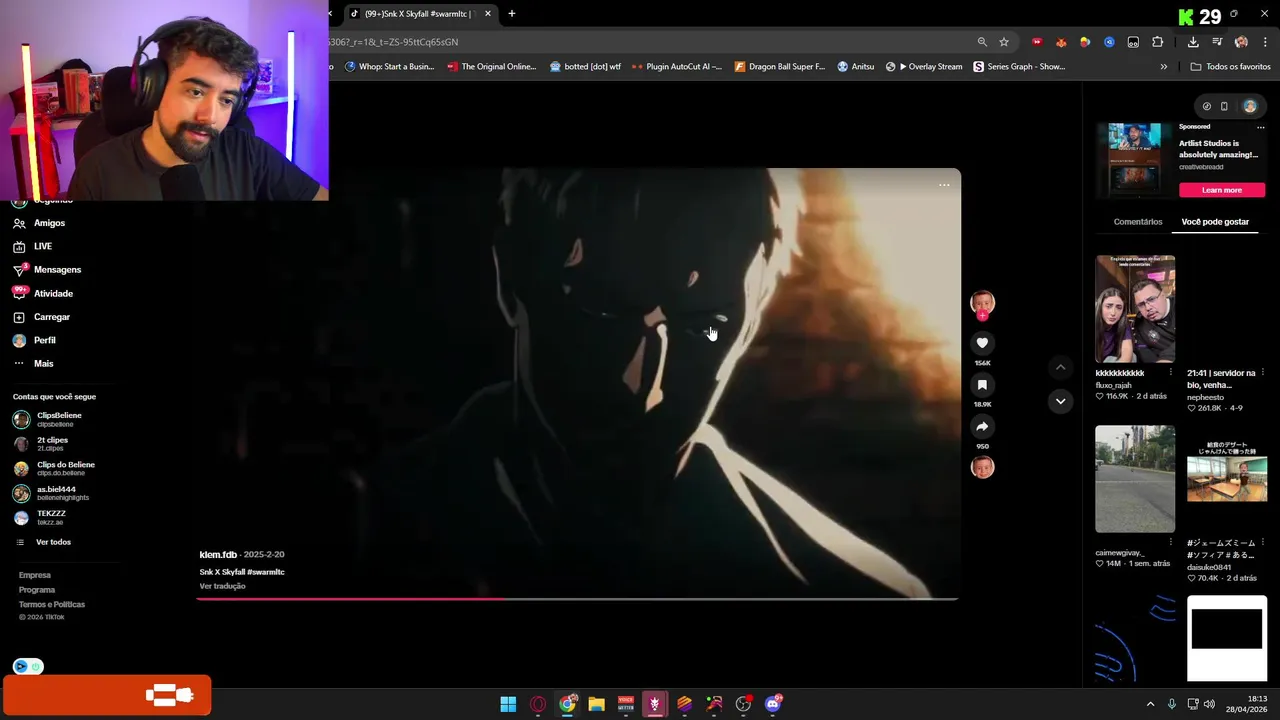Open Anitsu bookmark
This screenshot has width=1280, height=720.
[x=856, y=67]
